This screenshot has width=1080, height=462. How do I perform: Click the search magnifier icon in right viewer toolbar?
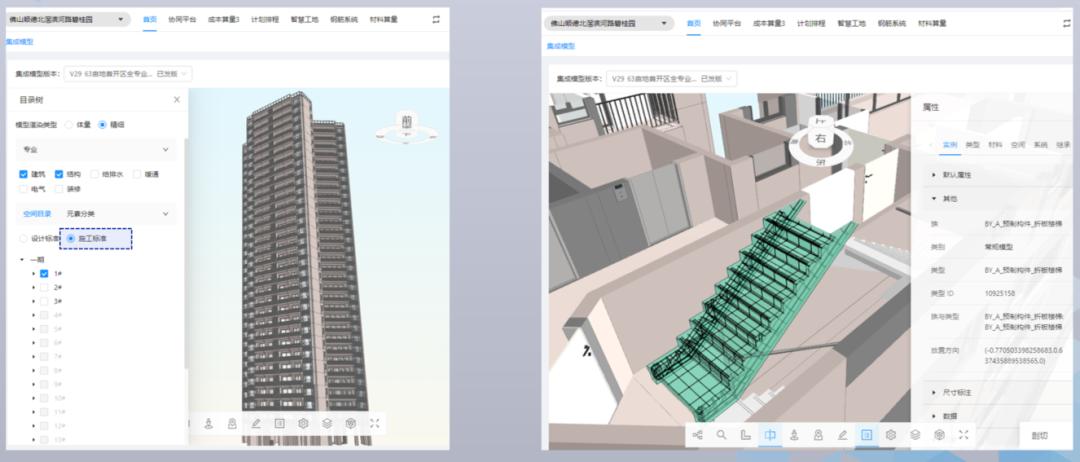(722, 435)
